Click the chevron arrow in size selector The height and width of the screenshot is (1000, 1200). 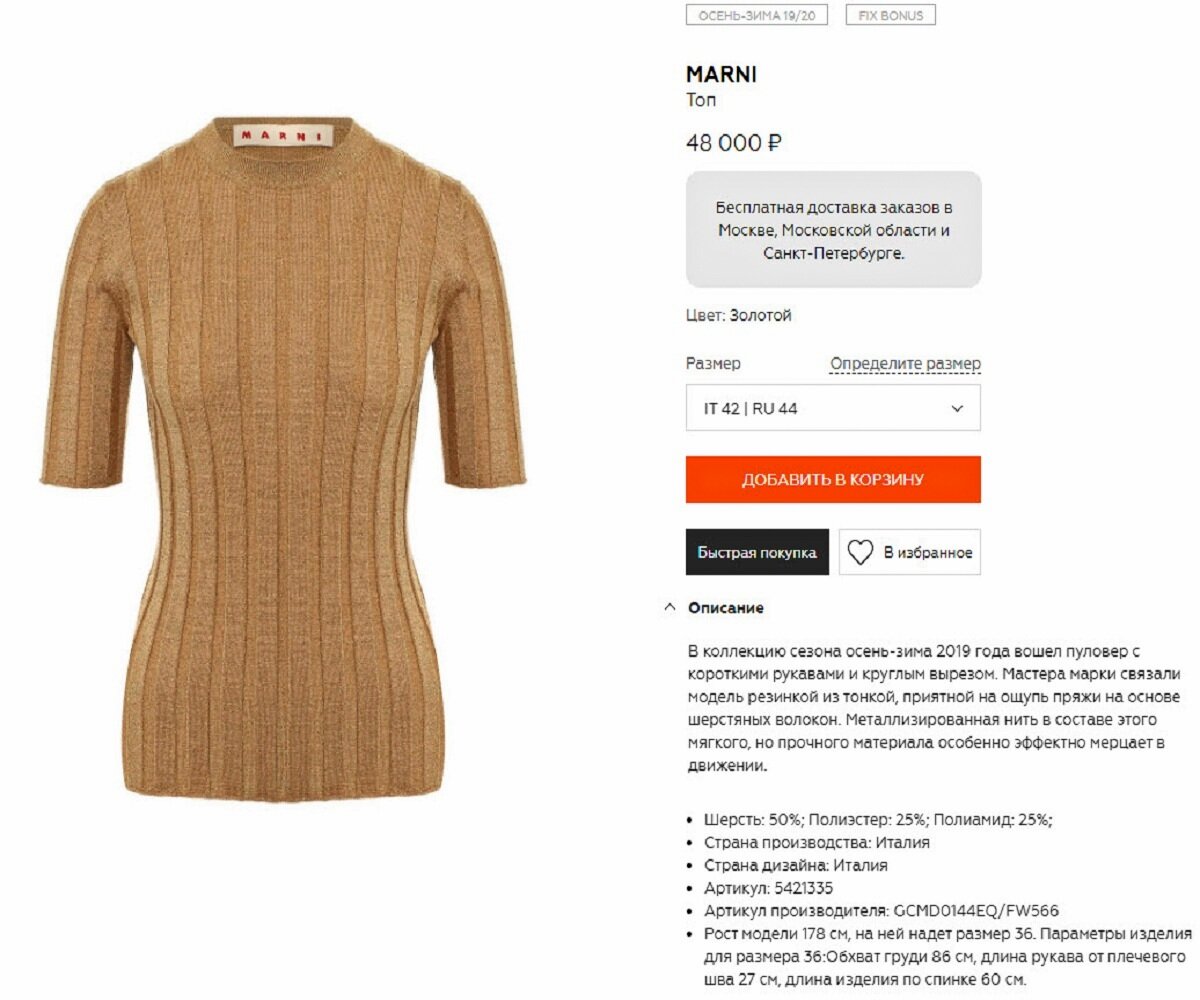click(x=957, y=408)
